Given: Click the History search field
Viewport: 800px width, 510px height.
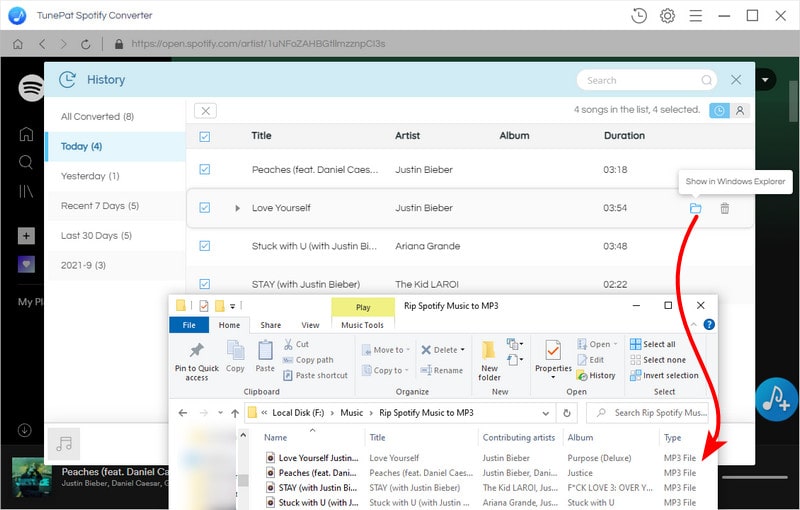Looking at the screenshot, I should 640,80.
